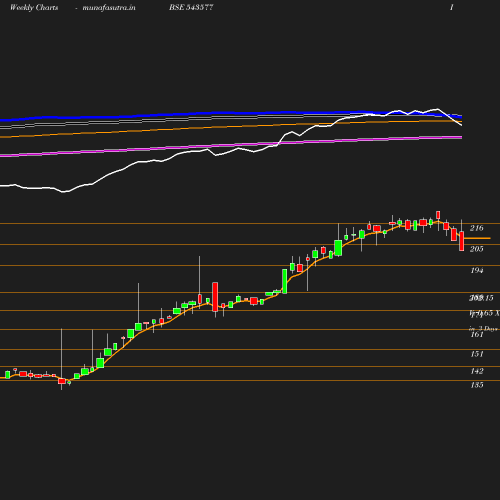Viewport: 500px width, 500px height.
Task: Click the last red candle at right edge
Action: [462, 241]
